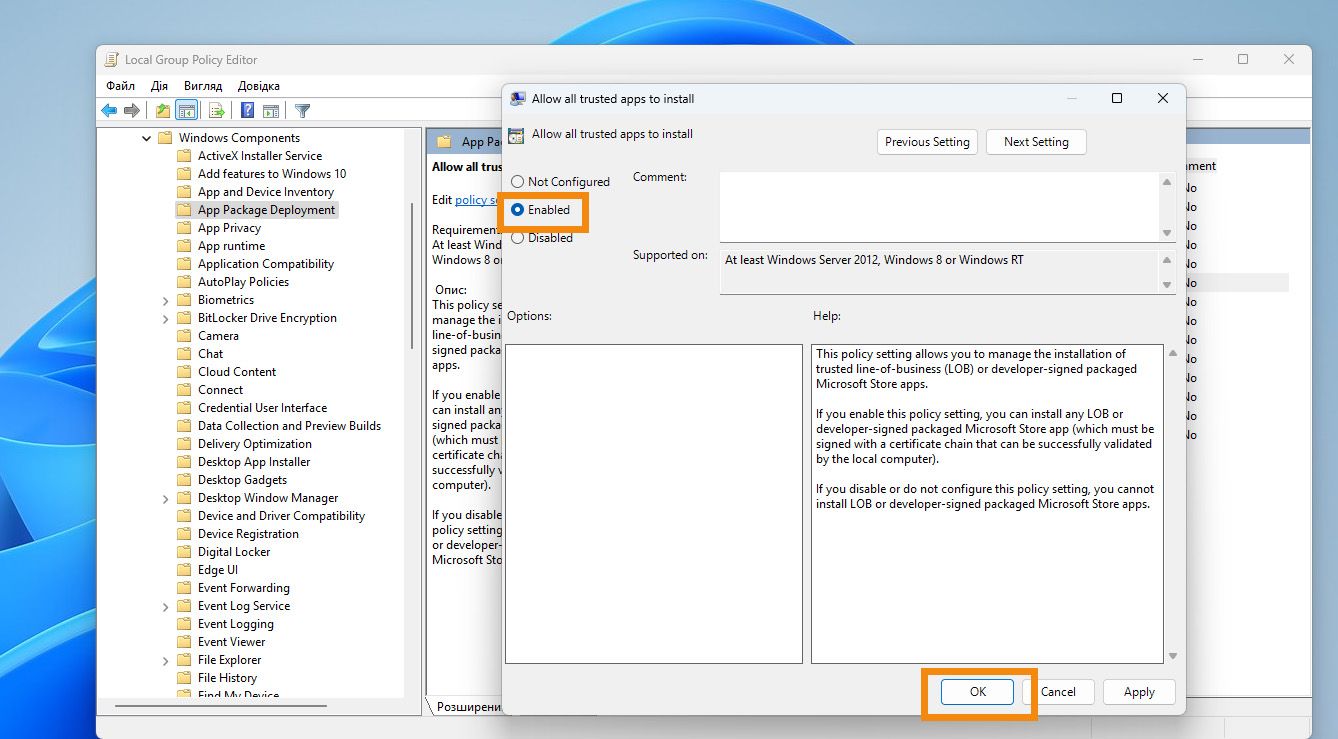Click the File History folder icon
The width and height of the screenshot is (1338, 739).
pyautogui.click(x=184, y=678)
